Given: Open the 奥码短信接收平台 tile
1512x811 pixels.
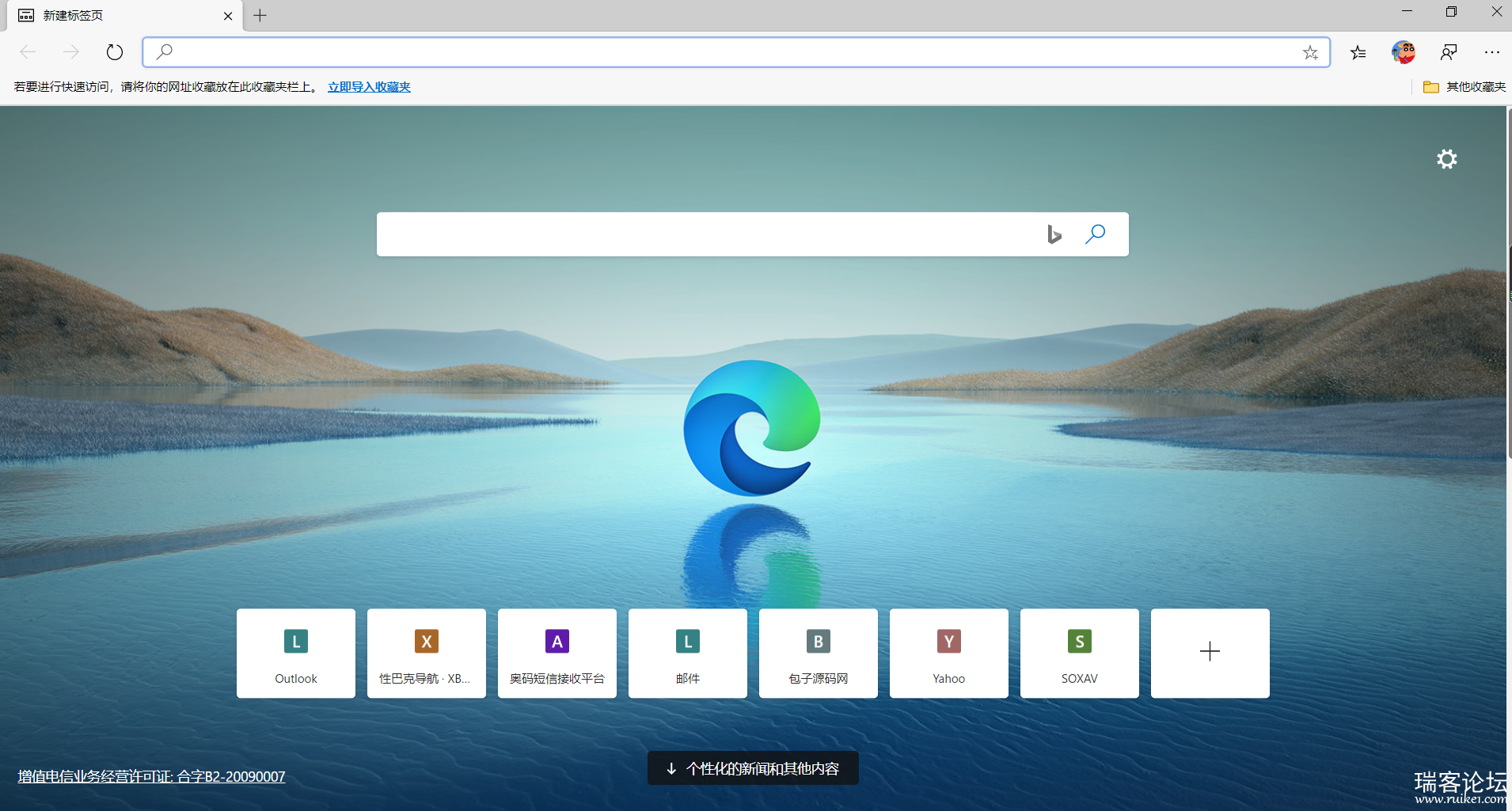Looking at the screenshot, I should click(x=557, y=654).
